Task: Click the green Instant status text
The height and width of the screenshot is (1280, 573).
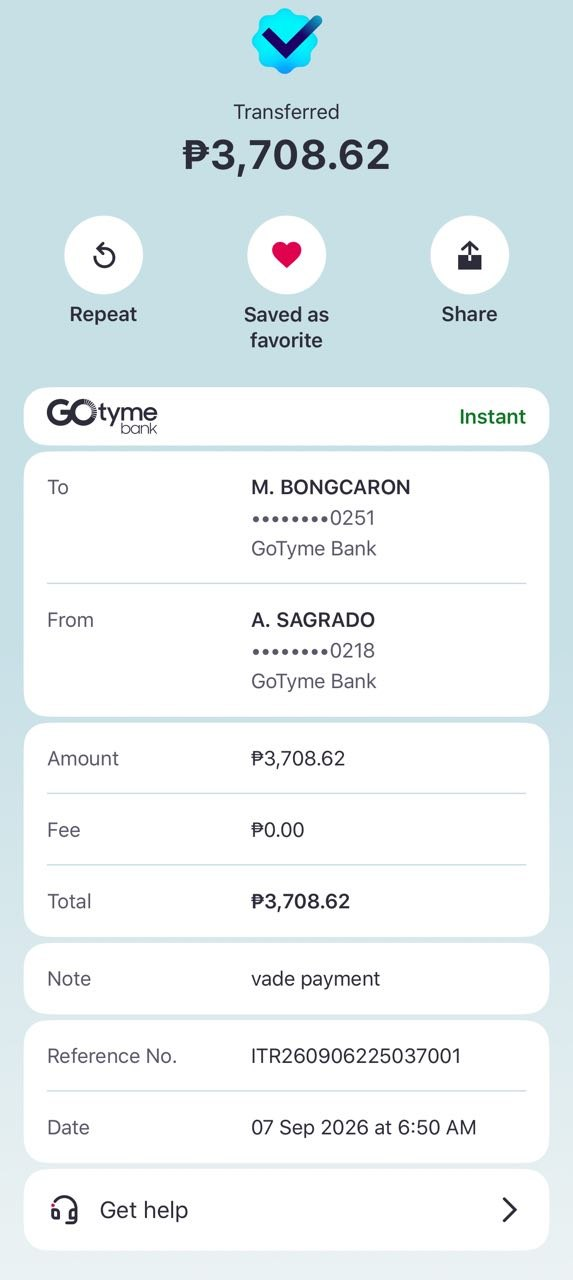Action: coord(492,417)
